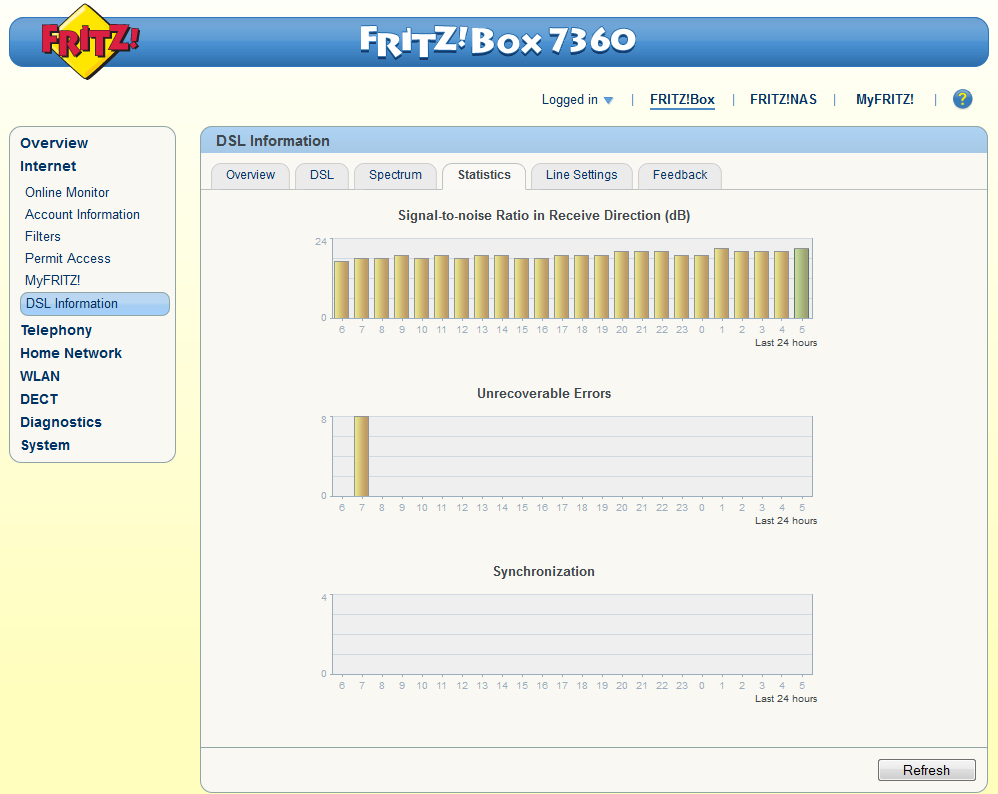Viewport: 998px width, 794px height.
Task: Open the MyFRITZ! link in the header
Action: click(884, 99)
